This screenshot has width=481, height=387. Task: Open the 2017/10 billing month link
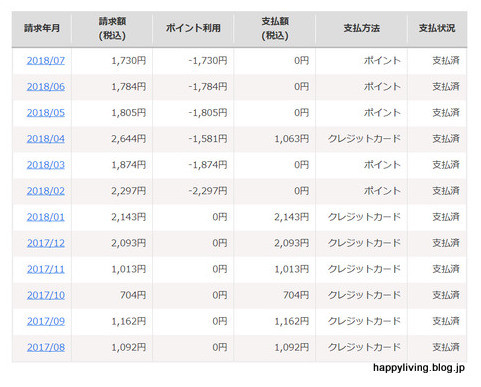[46, 295]
